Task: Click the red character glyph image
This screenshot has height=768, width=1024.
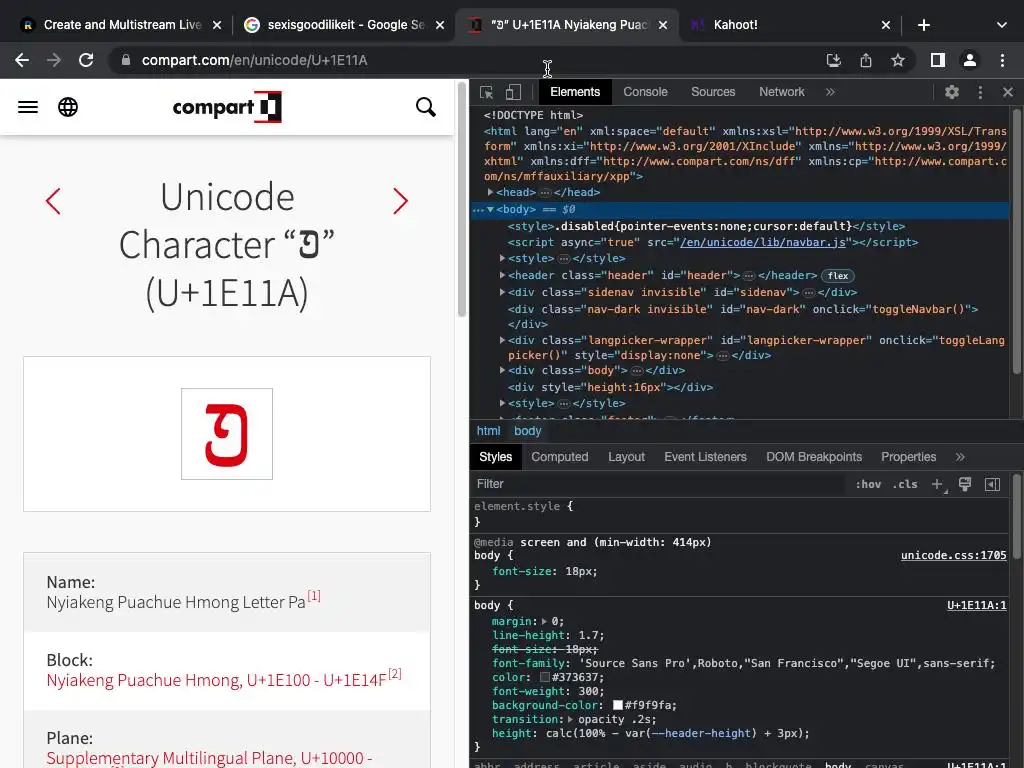Action: tap(227, 434)
